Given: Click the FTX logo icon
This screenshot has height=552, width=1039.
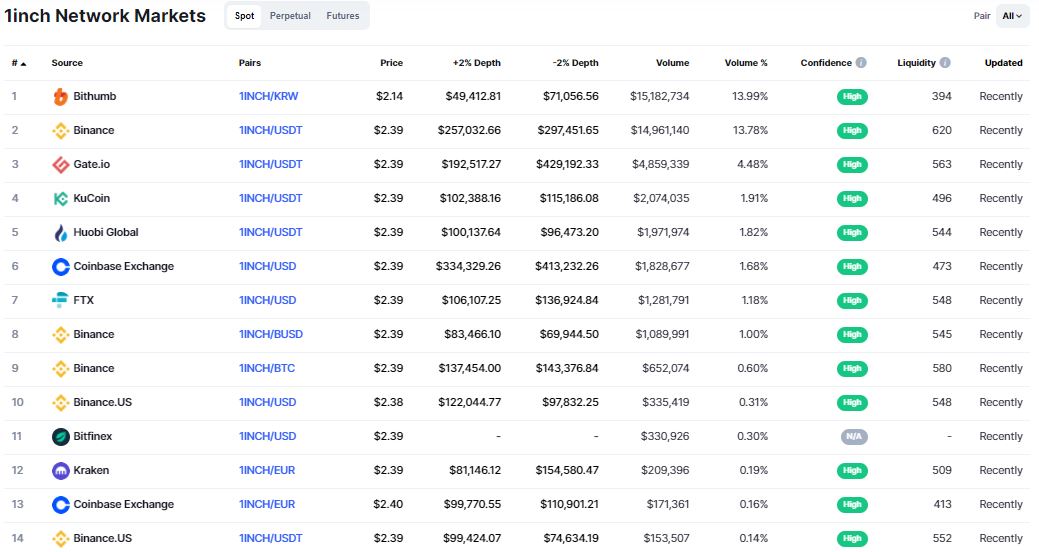Looking at the screenshot, I should point(60,300).
